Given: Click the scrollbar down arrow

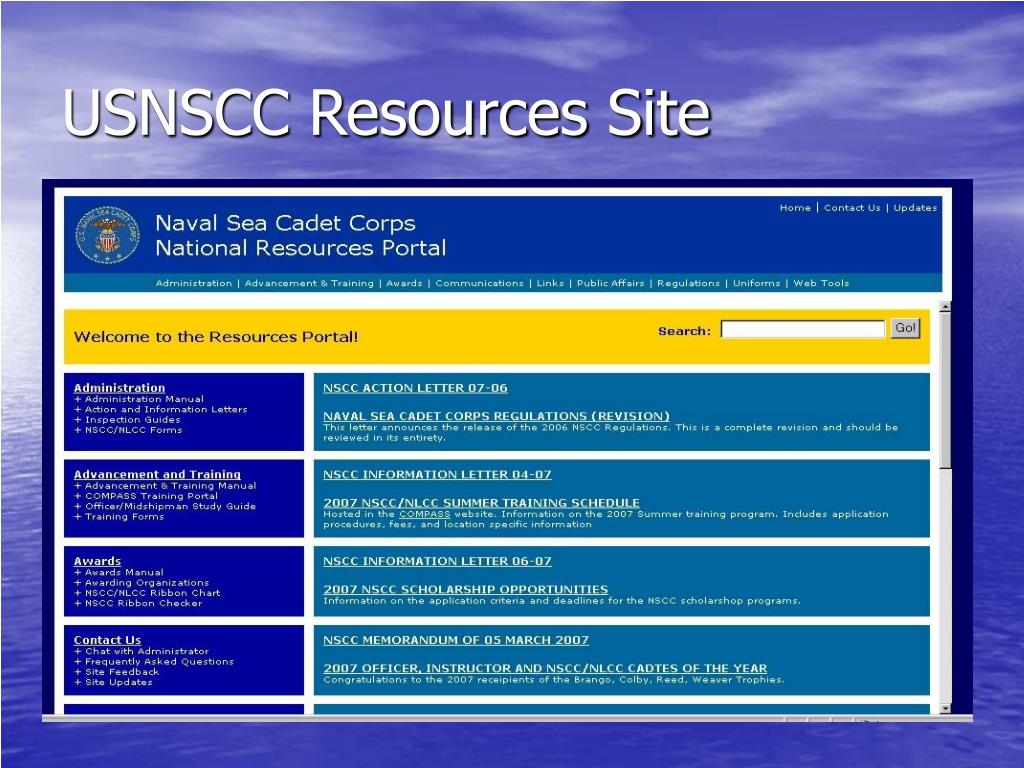Looking at the screenshot, I should tap(945, 709).
